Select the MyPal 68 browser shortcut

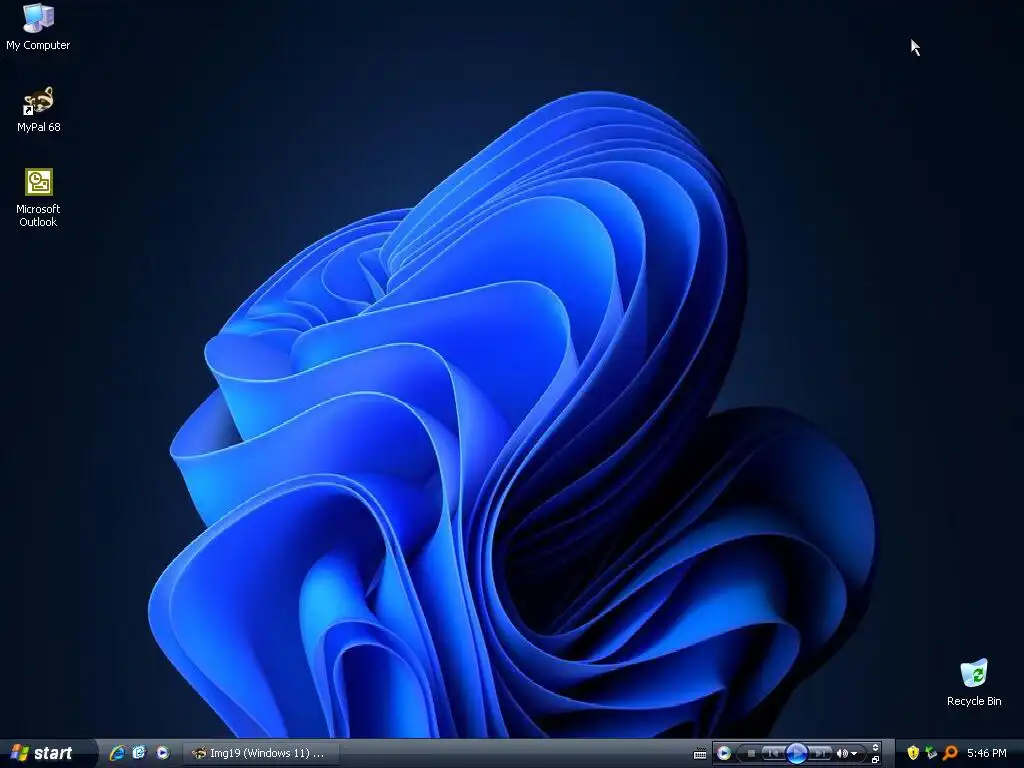[x=39, y=110]
